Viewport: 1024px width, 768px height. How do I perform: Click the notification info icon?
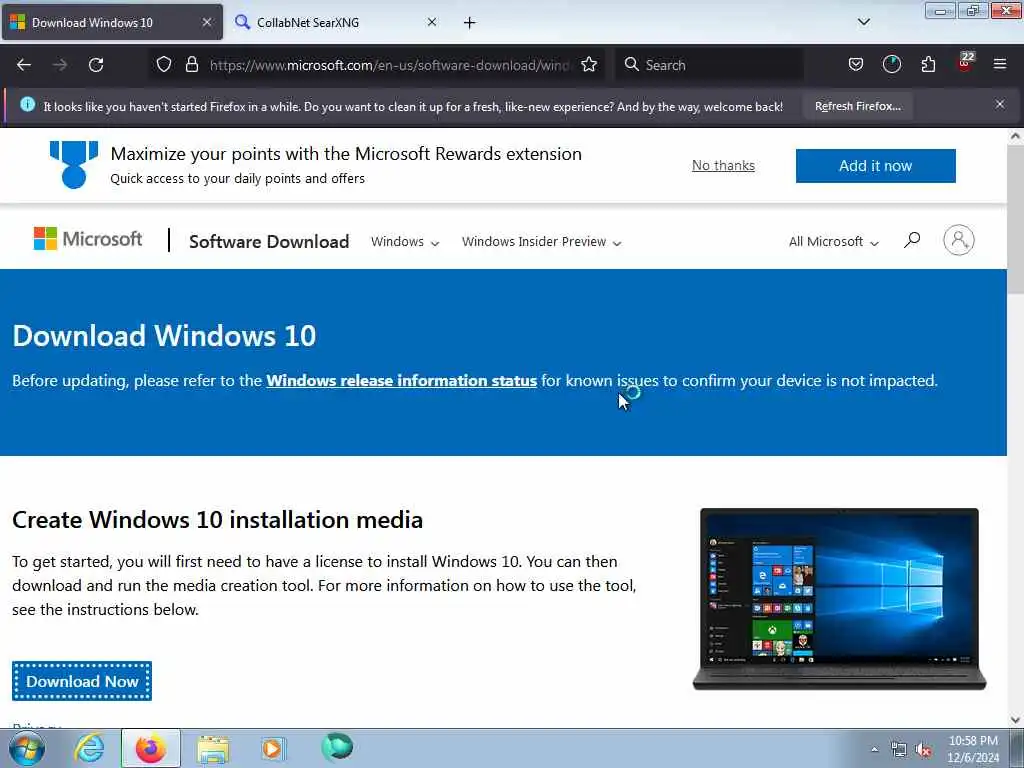click(x=27, y=104)
